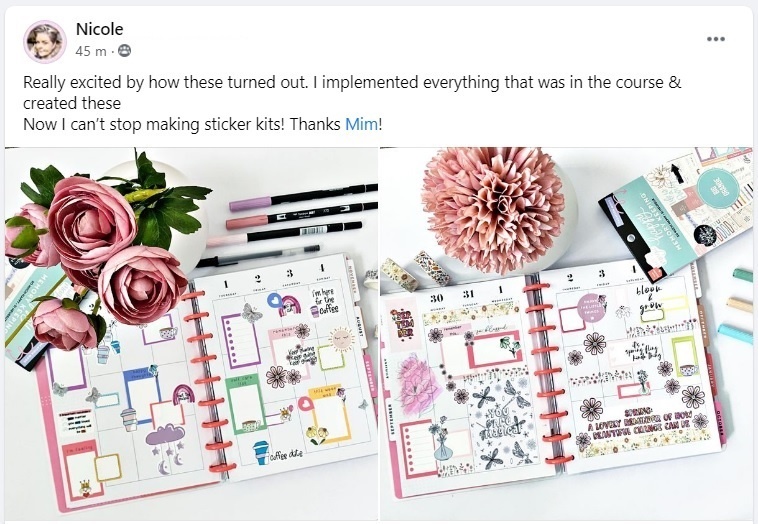Click the 'I'm here for the coffee' sticker

click(x=323, y=300)
